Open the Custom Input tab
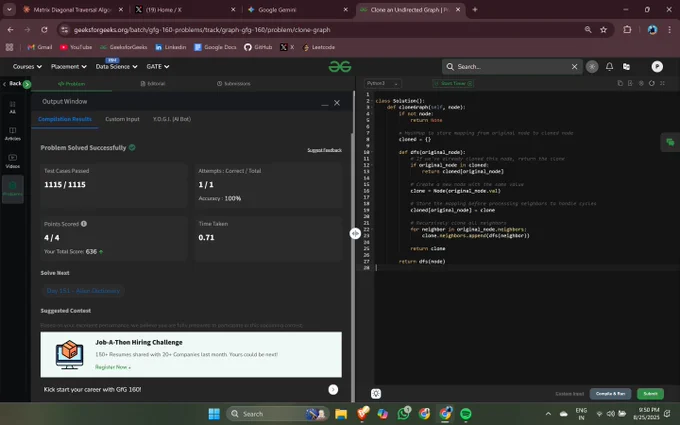Image resolution: width=680 pixels, height=425 pixels. [122, 119]
